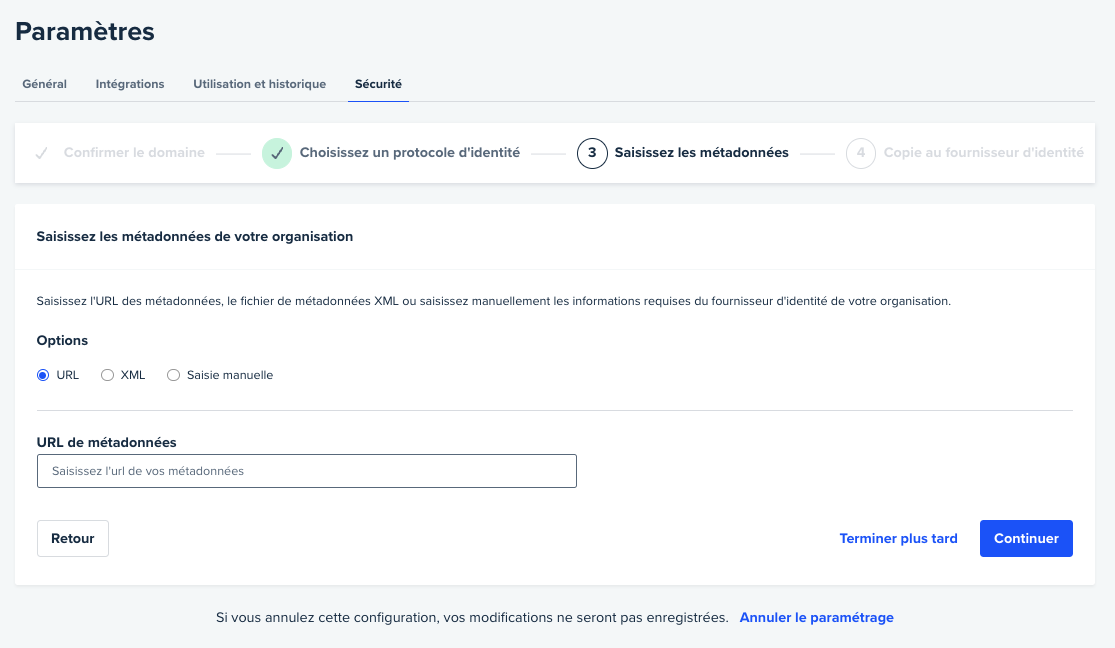Click the Terminer plus tard link
Screen dimensions: 1115x648
click(x=898, y=538)
